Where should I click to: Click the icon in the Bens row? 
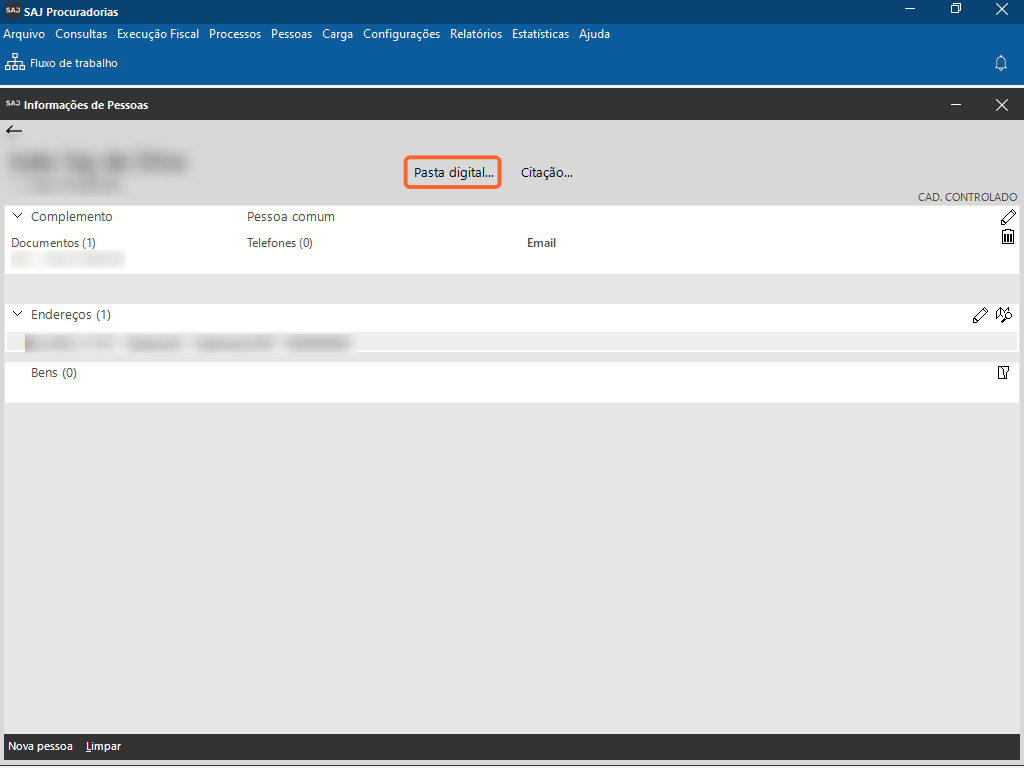click(1003, 373)
